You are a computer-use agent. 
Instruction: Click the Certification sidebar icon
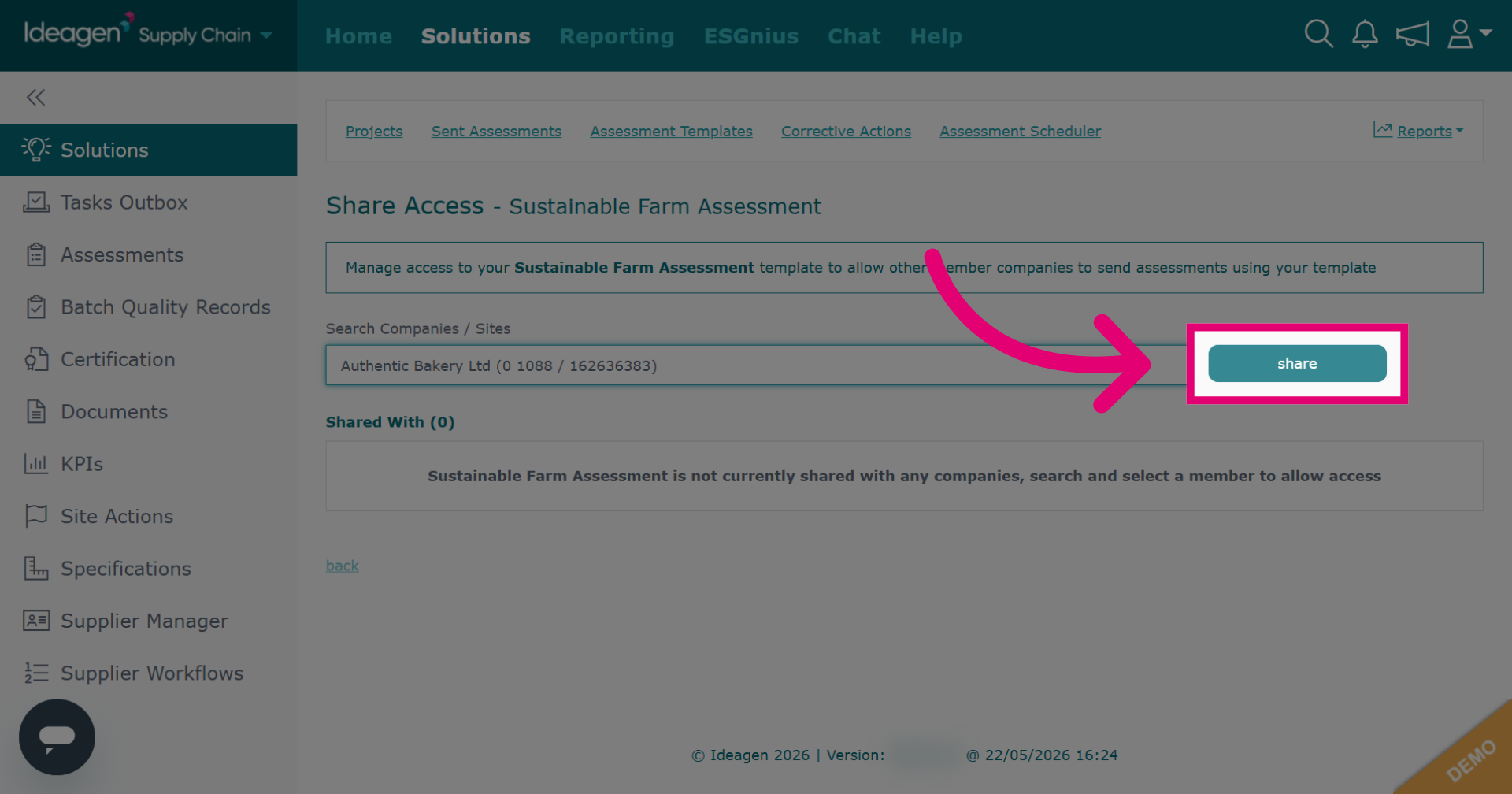click(36, 359)
